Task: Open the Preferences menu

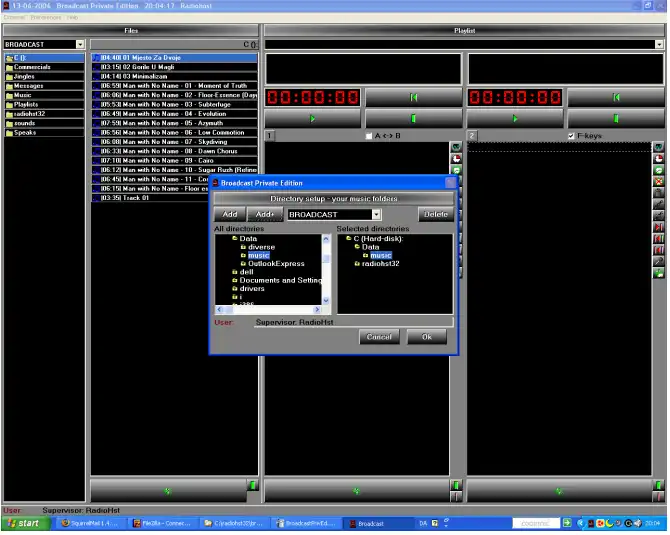Action: [46, 17]
